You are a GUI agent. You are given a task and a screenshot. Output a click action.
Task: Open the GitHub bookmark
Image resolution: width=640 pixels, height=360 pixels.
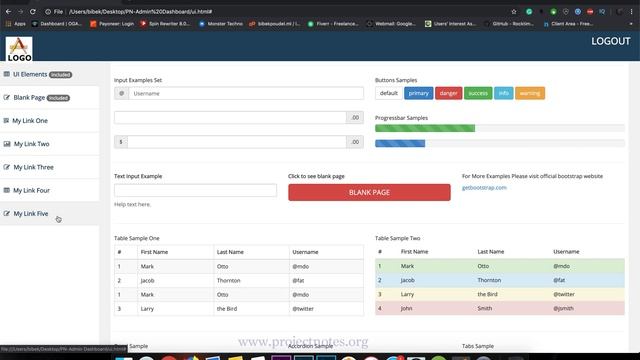click(x=509, y=24)
